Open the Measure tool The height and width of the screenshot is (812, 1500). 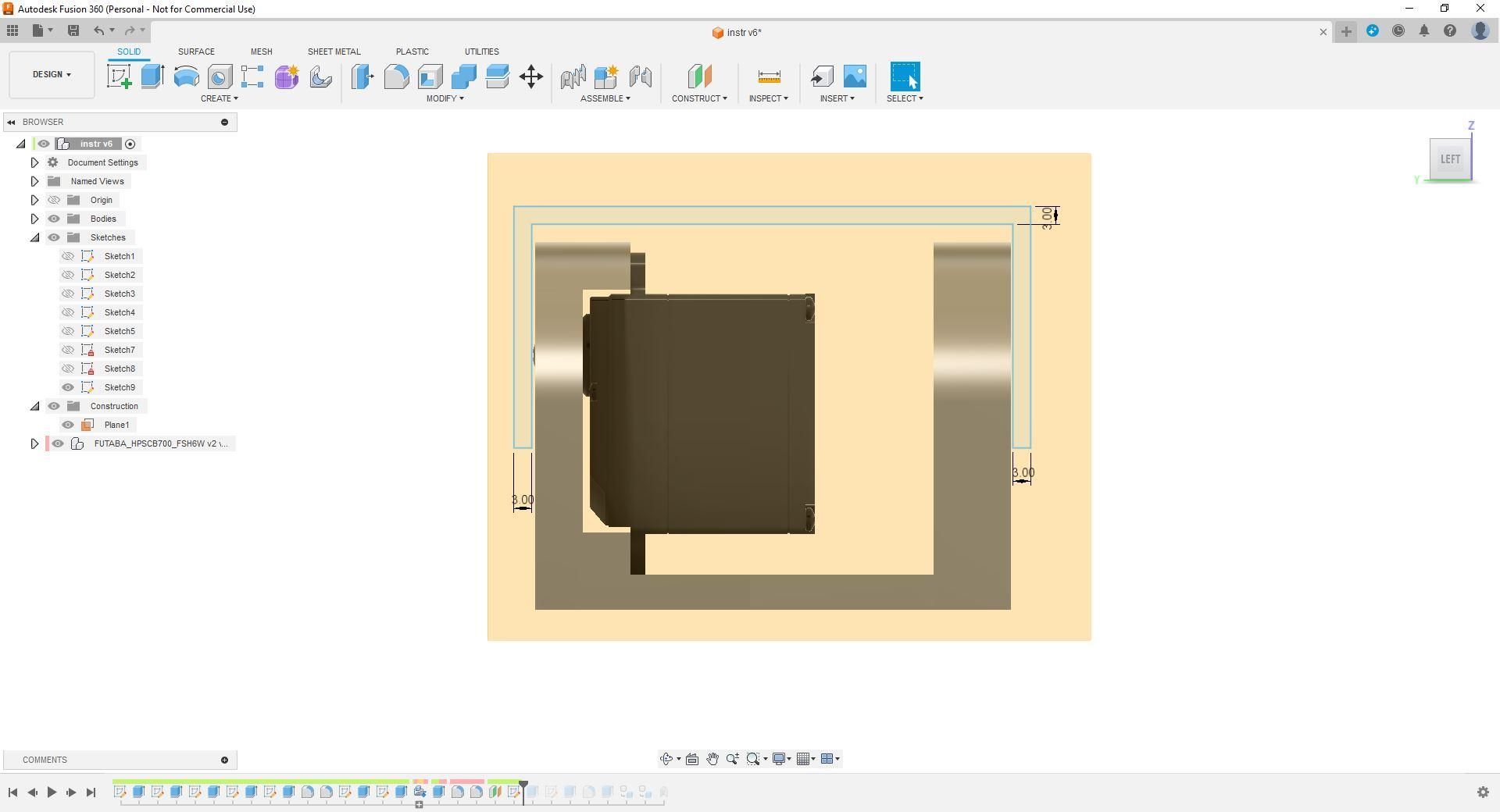coord(769,77)
